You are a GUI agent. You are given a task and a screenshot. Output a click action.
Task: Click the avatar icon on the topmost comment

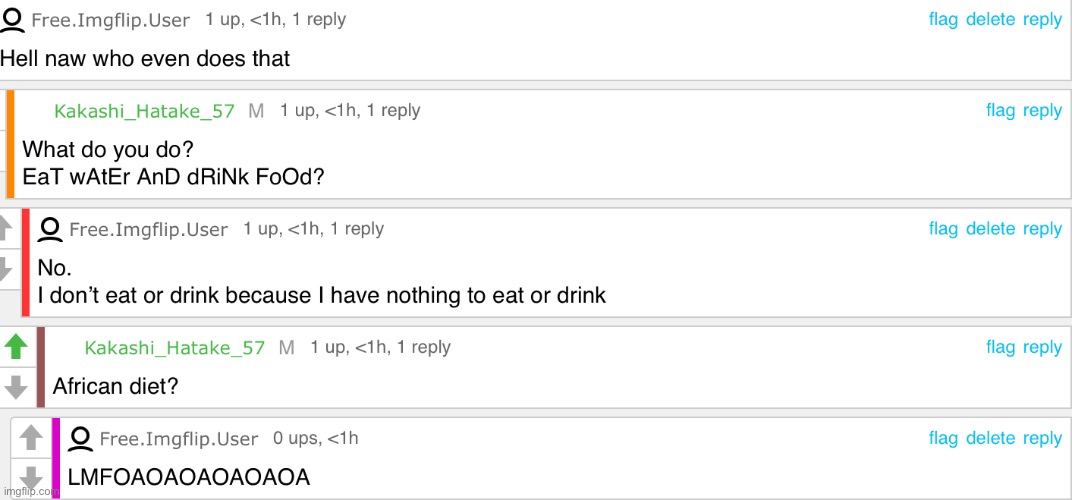pos(13,20)
